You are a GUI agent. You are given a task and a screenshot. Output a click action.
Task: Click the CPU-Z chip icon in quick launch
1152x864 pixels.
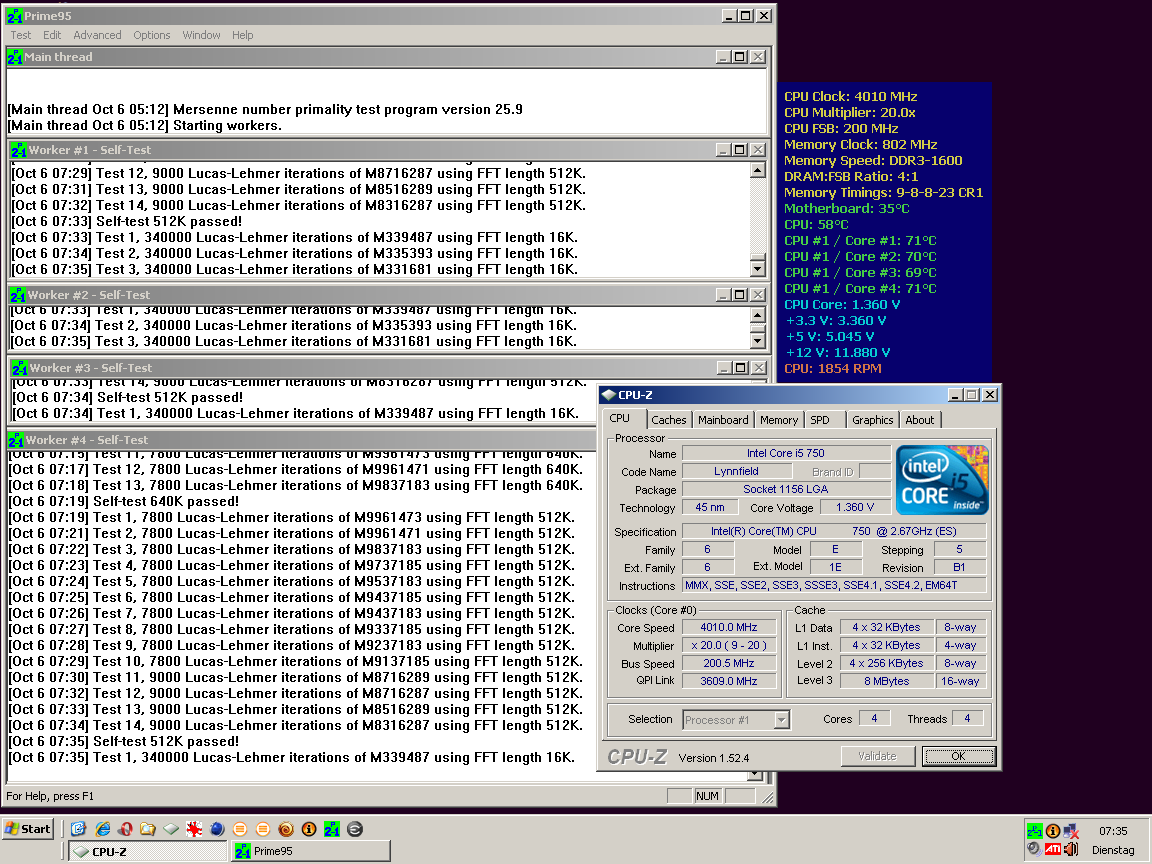point(170,829)
